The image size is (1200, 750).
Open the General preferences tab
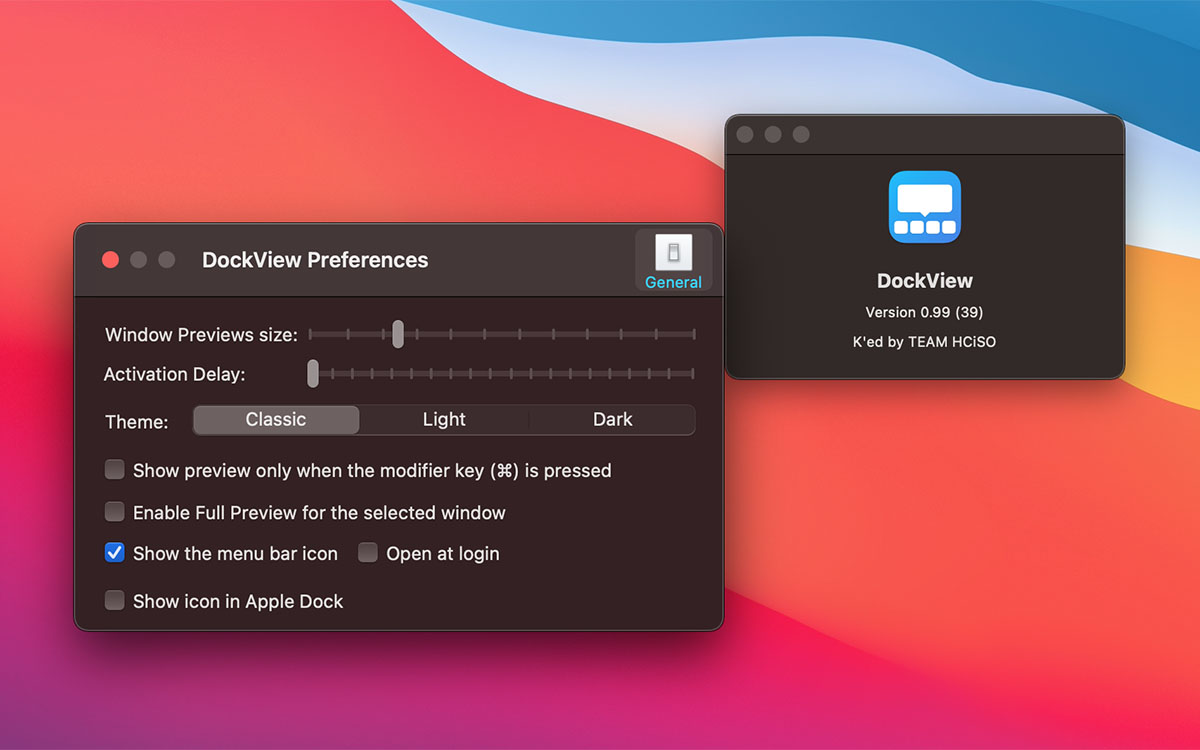[673, 260]
